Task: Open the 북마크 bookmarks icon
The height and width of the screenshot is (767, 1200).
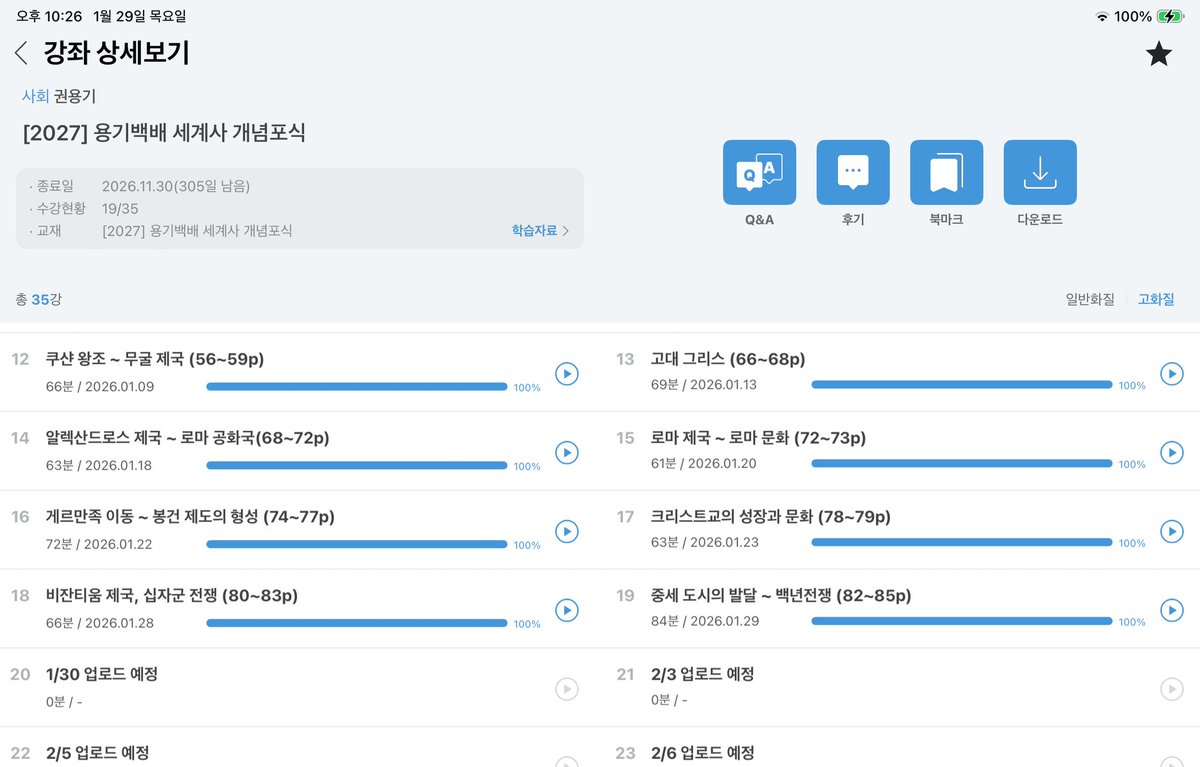Action: [946, 172]
